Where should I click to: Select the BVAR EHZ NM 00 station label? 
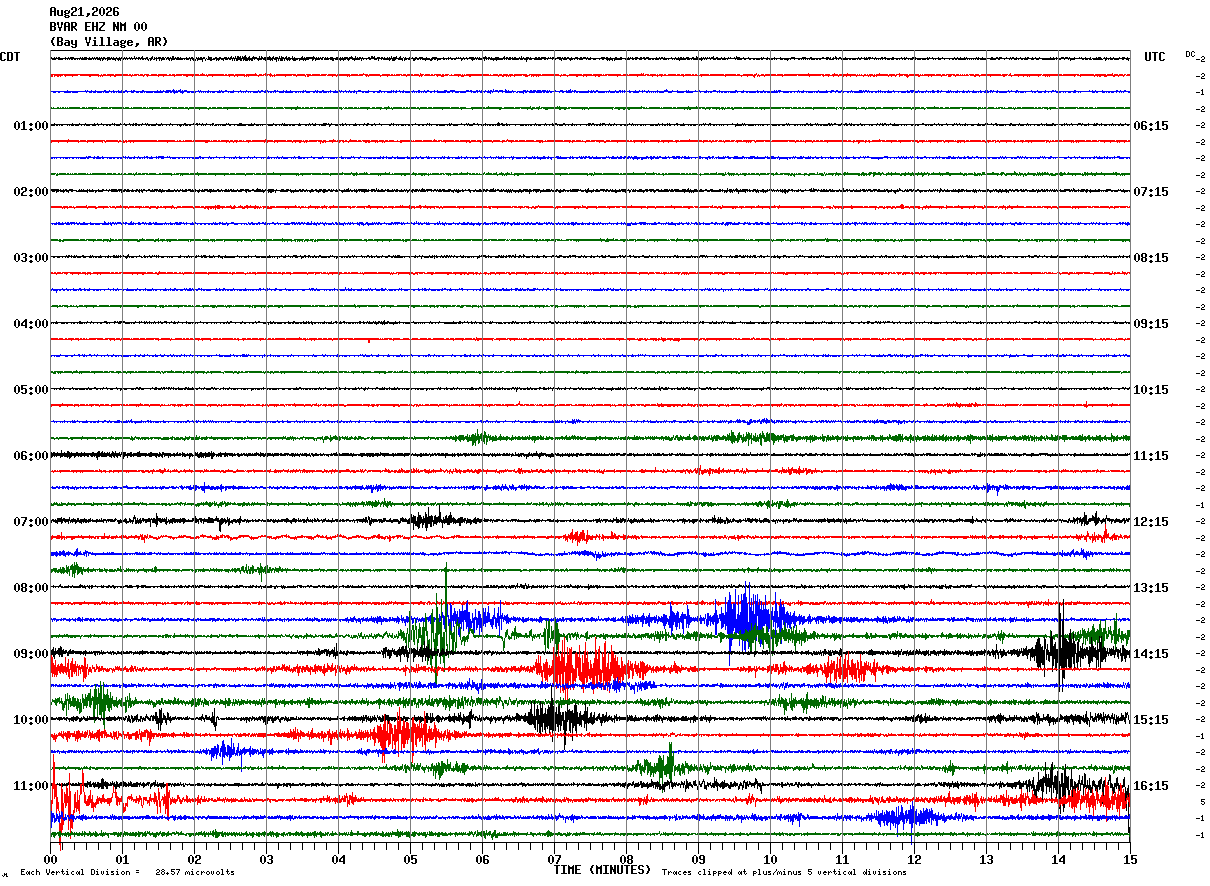[98, 27]
